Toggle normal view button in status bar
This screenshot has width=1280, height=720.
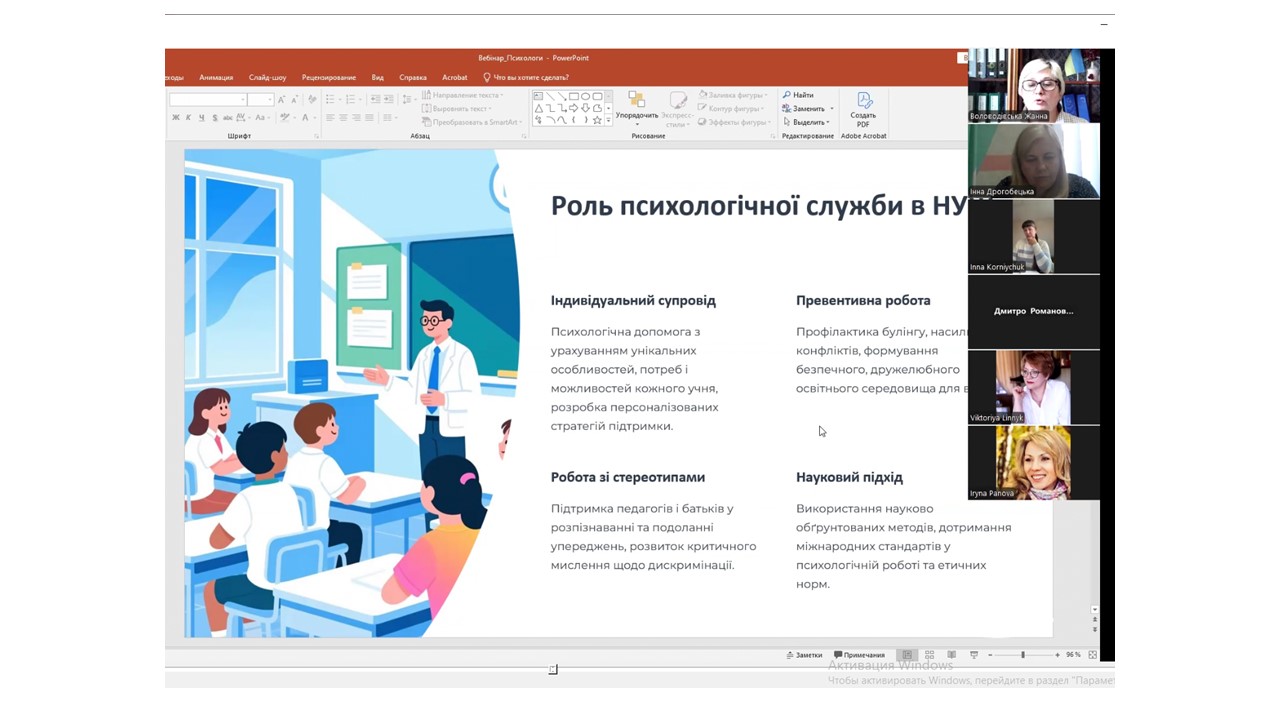pos(907,655)
